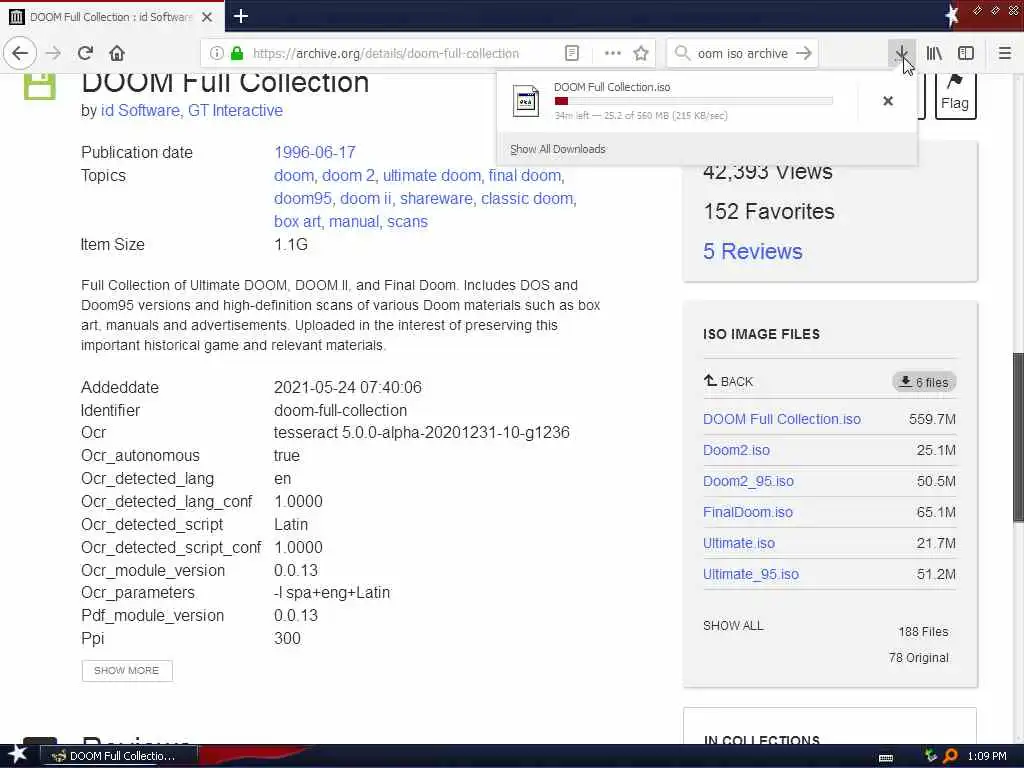The height and width of the screenshot is (768, 1024).
Task: Click the search magnifier icon in search box
Action: 682,54
